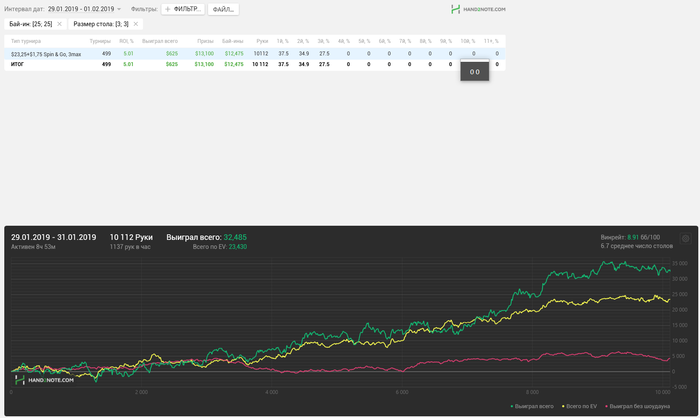This screenshot has width=700, height=418.
Task: Click the 6.7 среднее число столов label
Action: [x=637, y=246]
